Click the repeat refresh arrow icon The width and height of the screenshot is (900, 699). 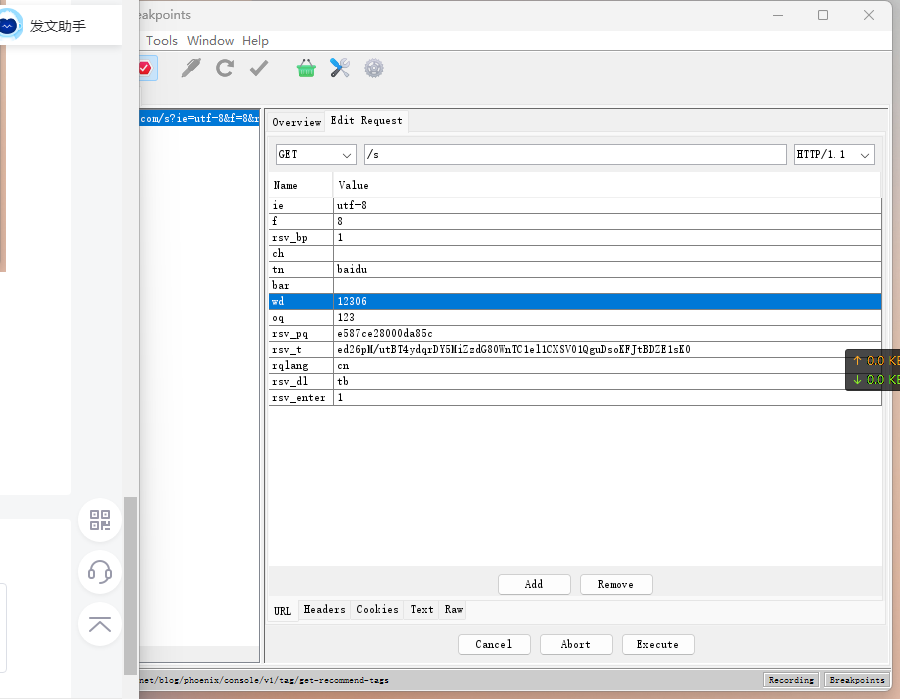[x=225, y=68]
